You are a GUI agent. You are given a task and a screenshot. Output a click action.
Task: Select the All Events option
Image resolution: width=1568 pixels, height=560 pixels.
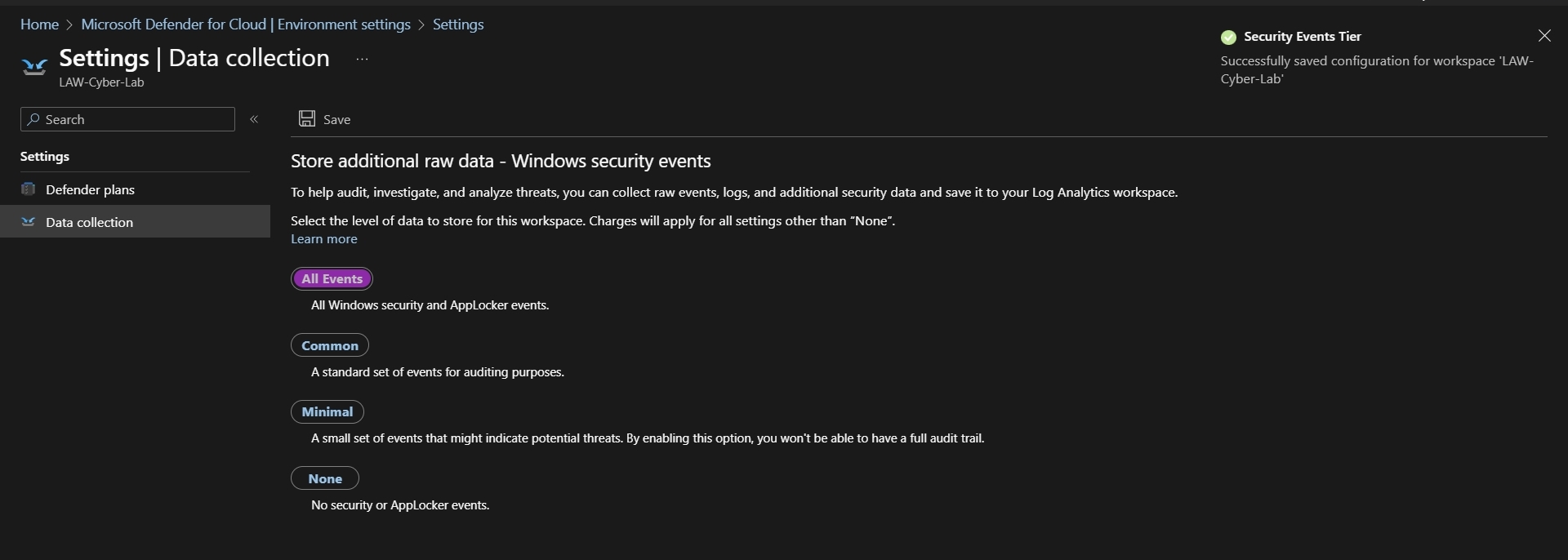pyautogui.click(x=332, y=279)
